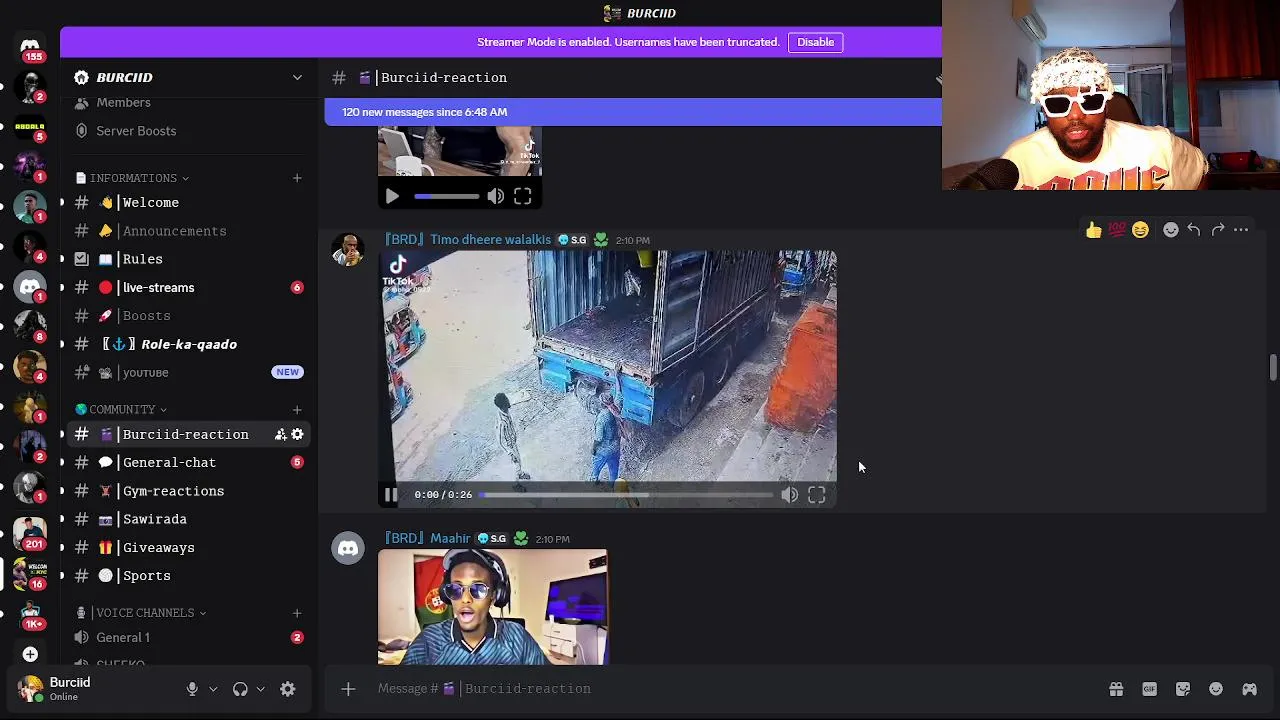Viewport: 1280px width, 720px height.
Task: Open Timo dheere walalkis profile name
Action: click(x=468, y=240)
